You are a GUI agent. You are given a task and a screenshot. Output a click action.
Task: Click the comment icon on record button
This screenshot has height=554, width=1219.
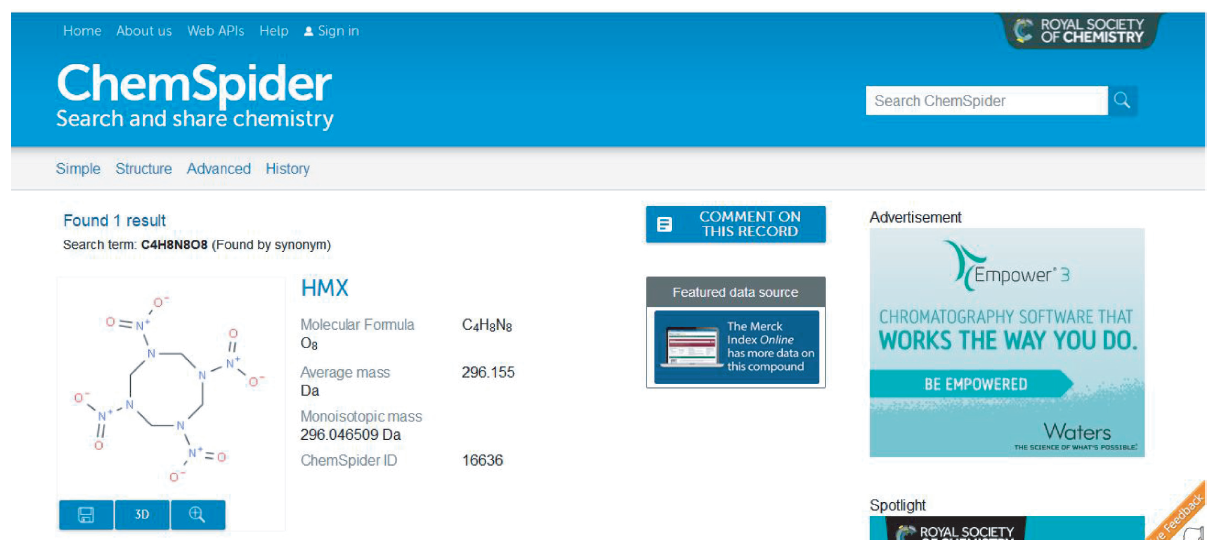pos(665,225)
